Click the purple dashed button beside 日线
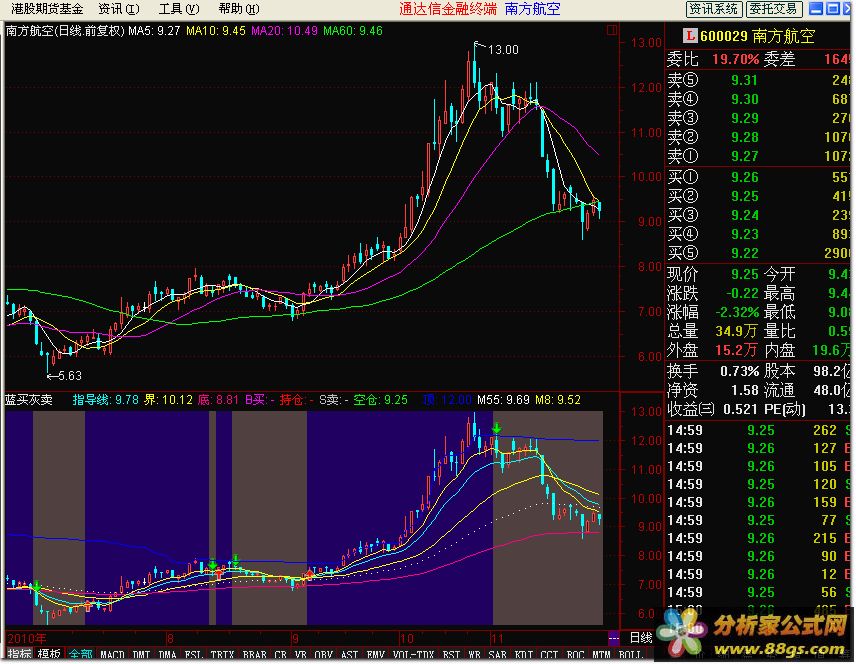This screenshot has height=664, width=856. (x=614, y=637)
